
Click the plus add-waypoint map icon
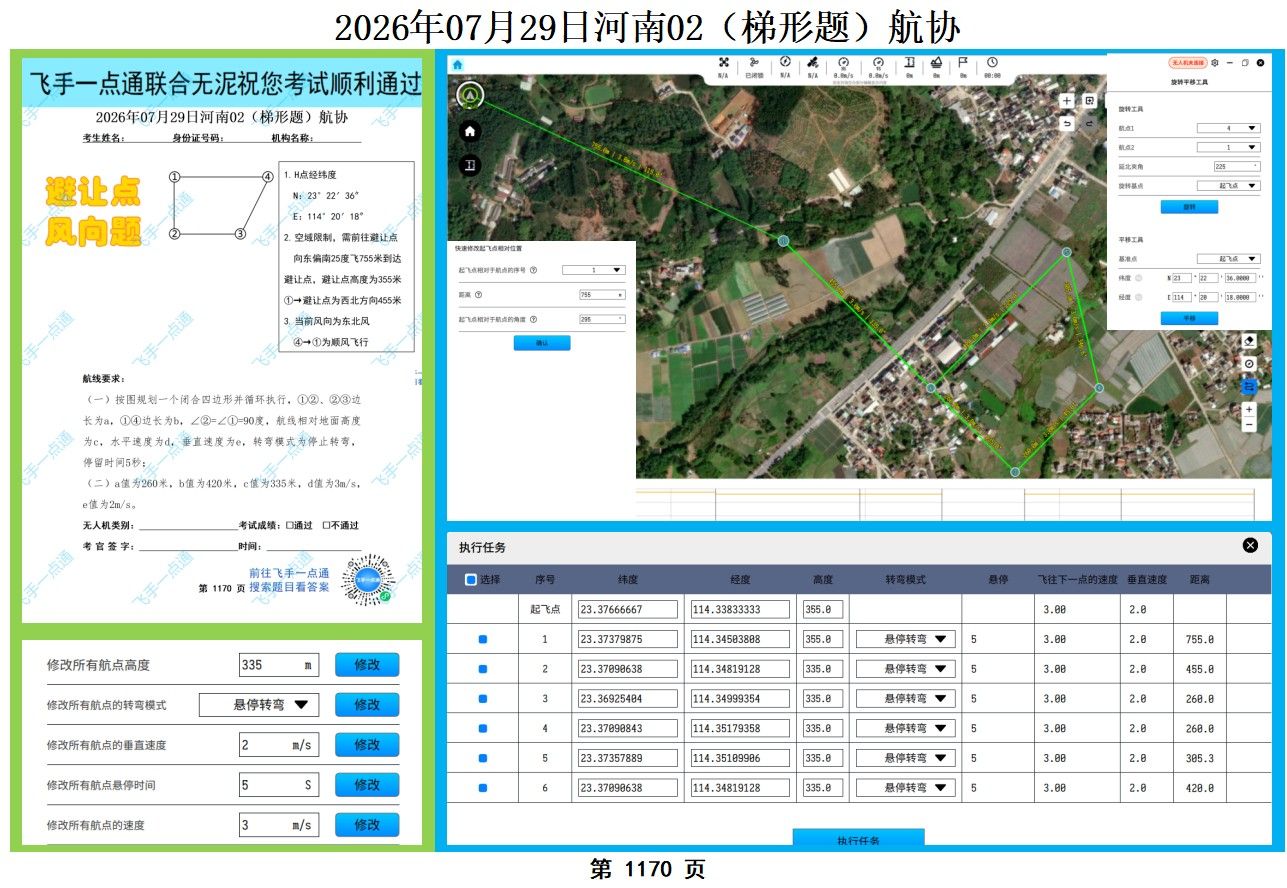coord(1067,101)
